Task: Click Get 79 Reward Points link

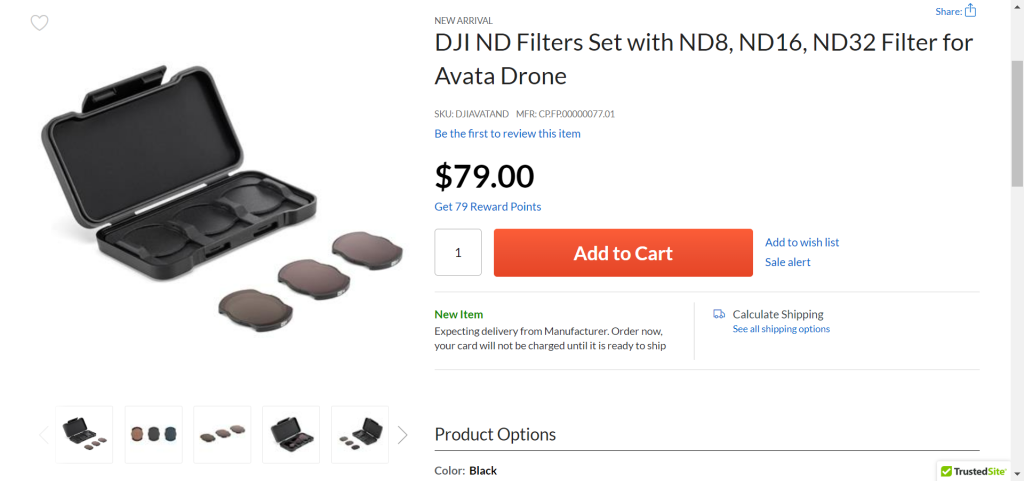Action: click(488, 207)
